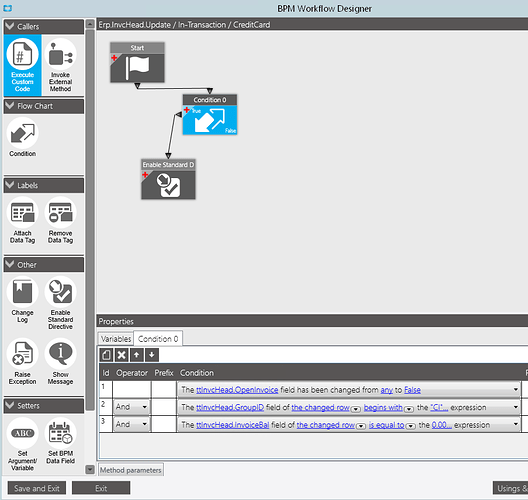Pick the Set BPM Data Field icon

pyautogui.click(x=60, y=441)
